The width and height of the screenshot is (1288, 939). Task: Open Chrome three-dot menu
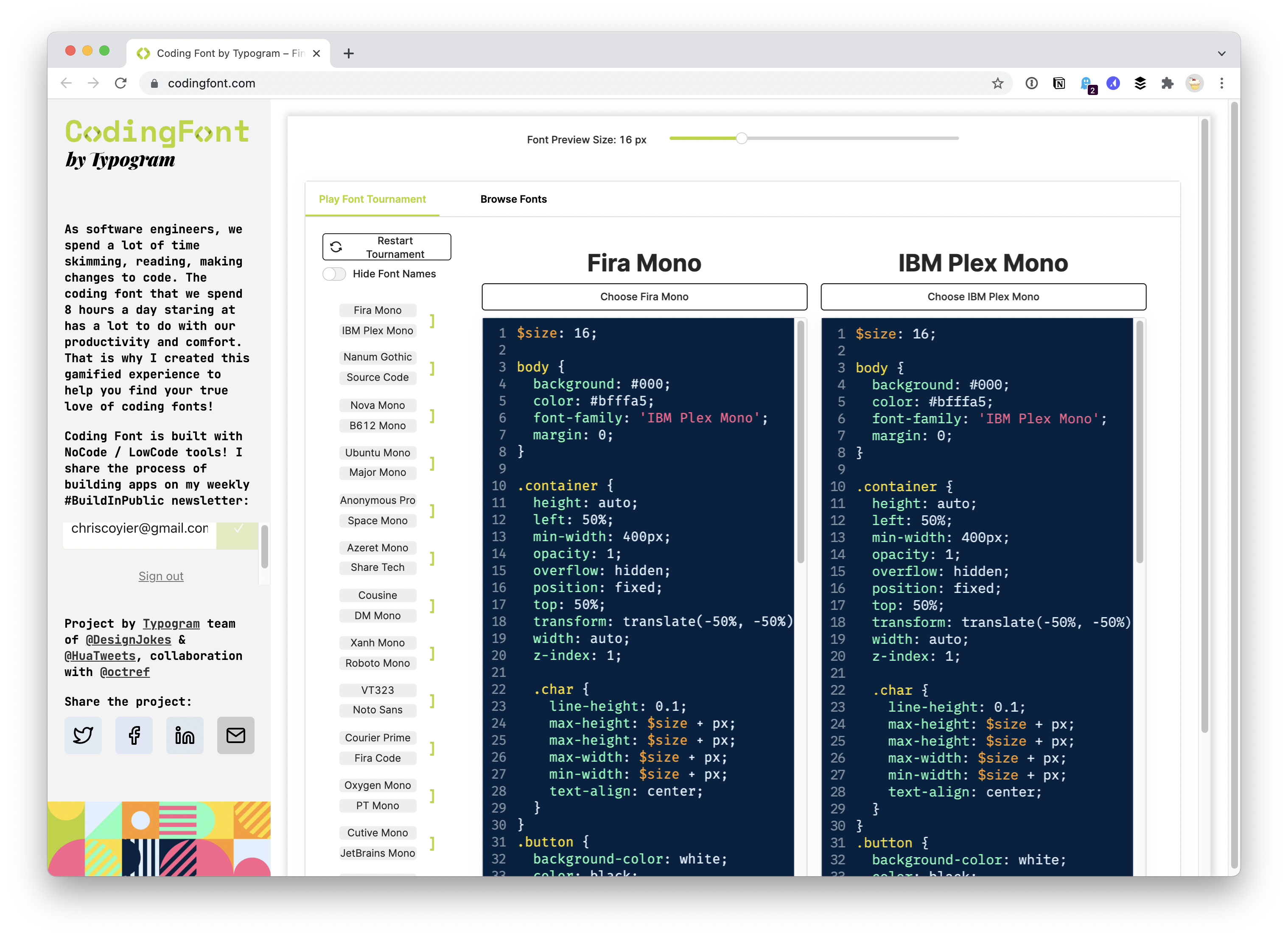click(1221, 84)
